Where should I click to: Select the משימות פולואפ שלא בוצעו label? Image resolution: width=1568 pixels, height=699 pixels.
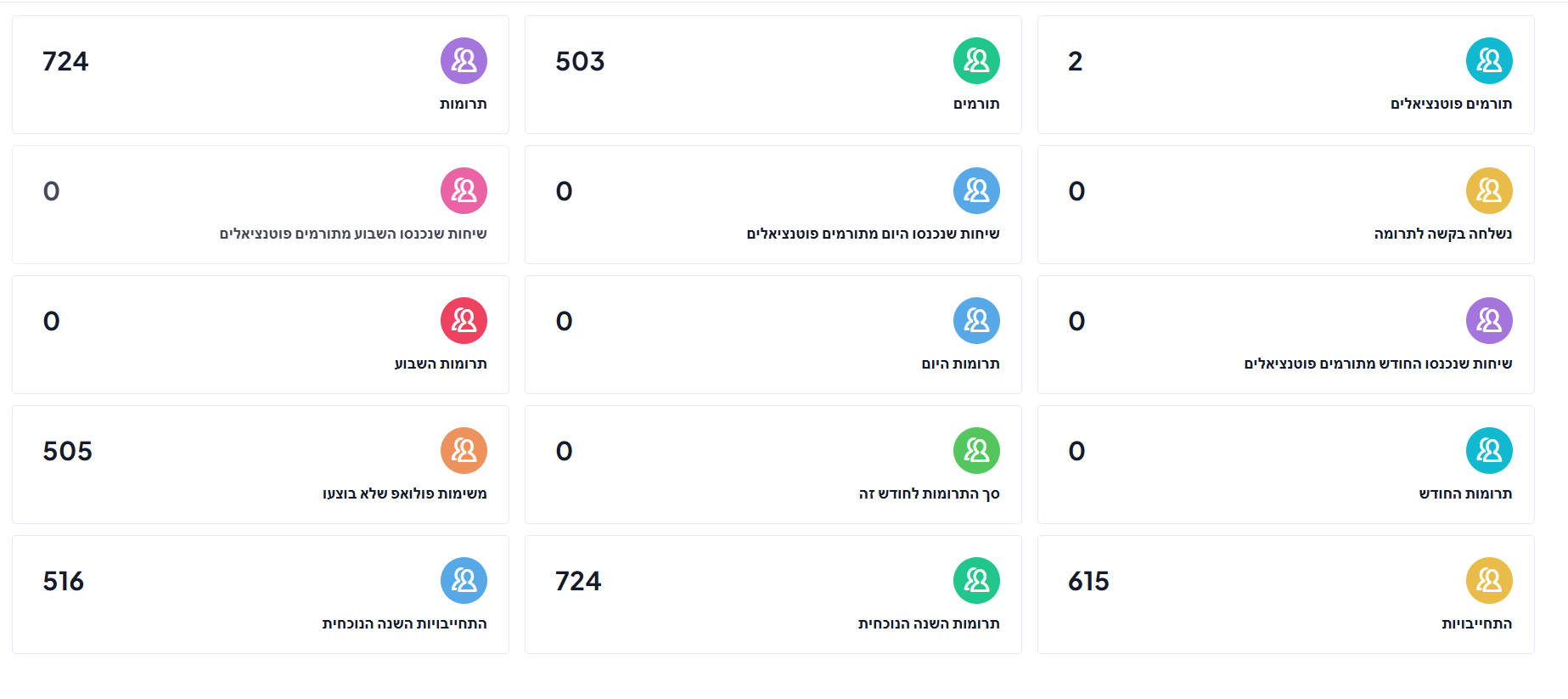404,493
